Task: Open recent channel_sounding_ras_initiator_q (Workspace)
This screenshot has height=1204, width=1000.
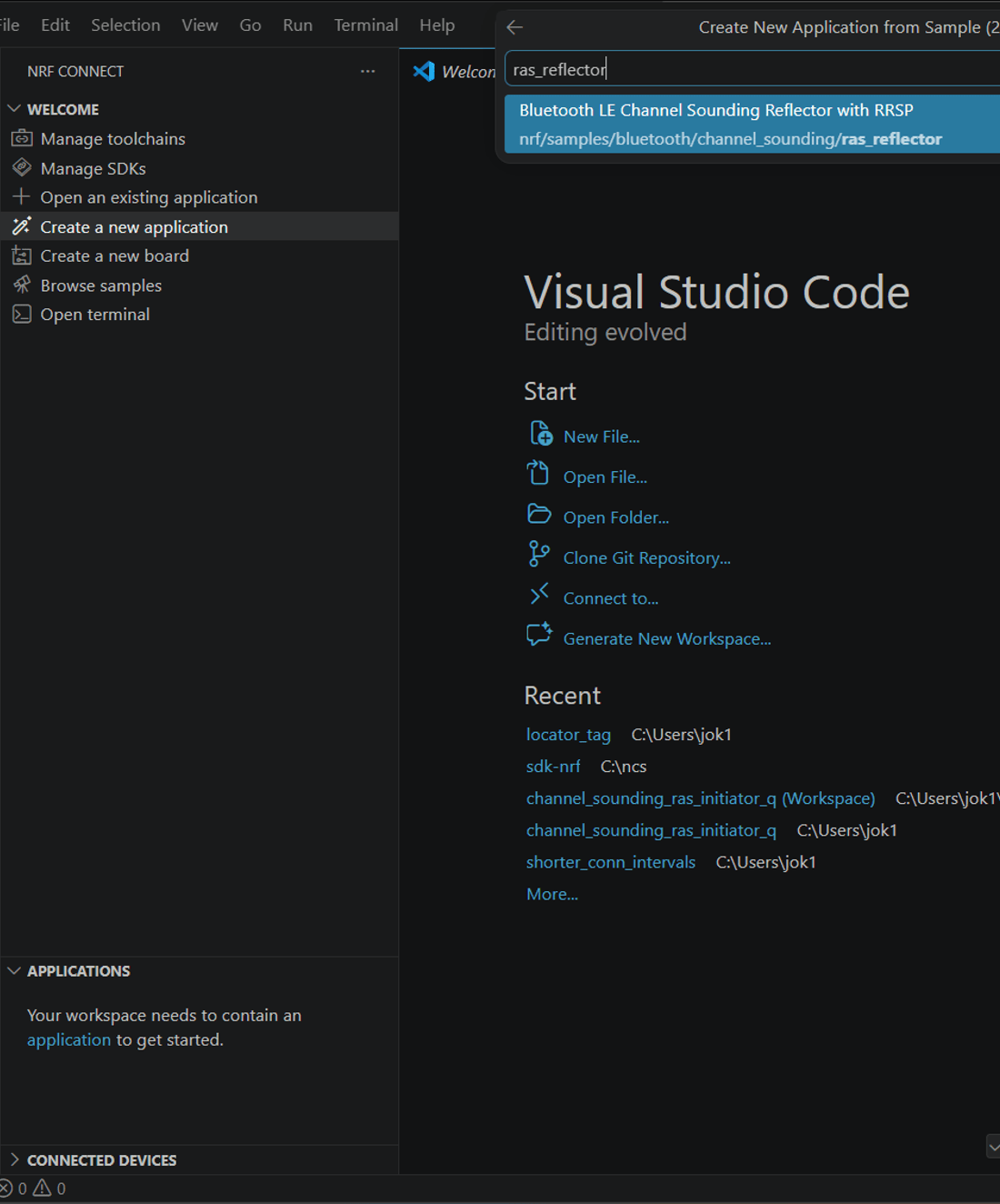Action: point(700,798)
